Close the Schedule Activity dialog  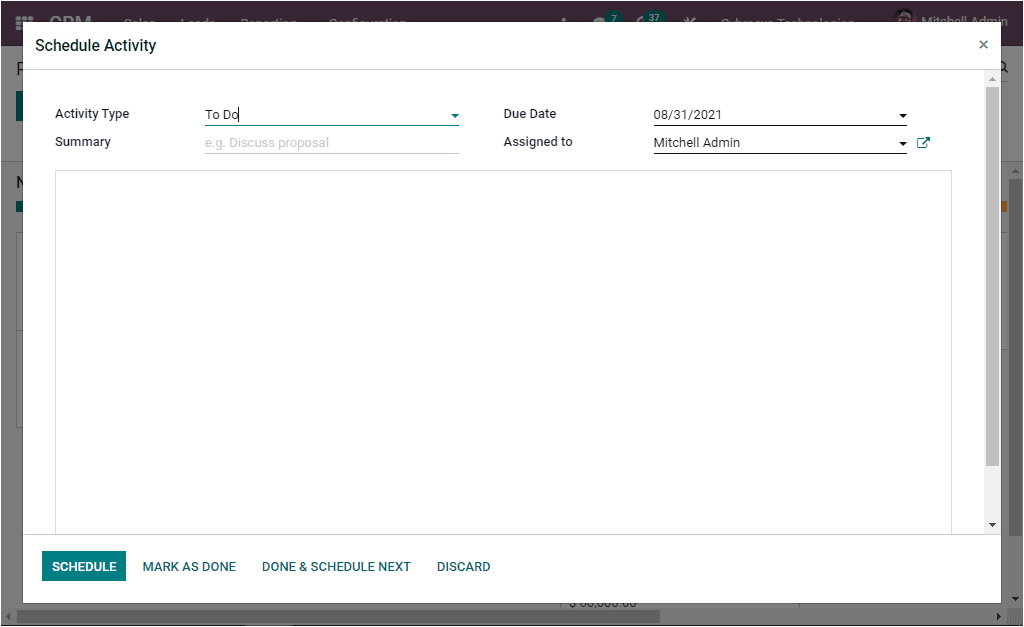tap(983, 44)
